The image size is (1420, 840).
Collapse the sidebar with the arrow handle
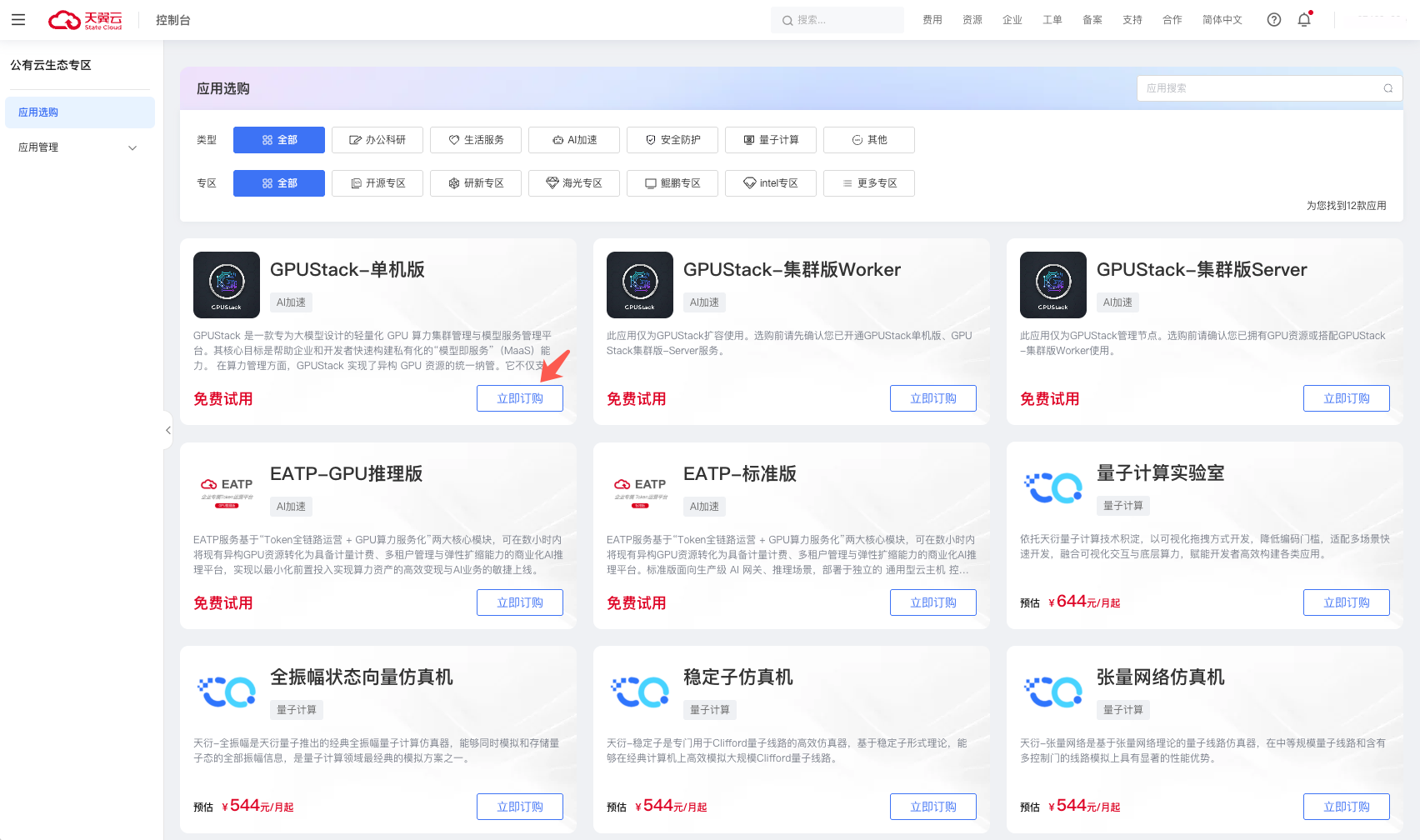(167, 430)
